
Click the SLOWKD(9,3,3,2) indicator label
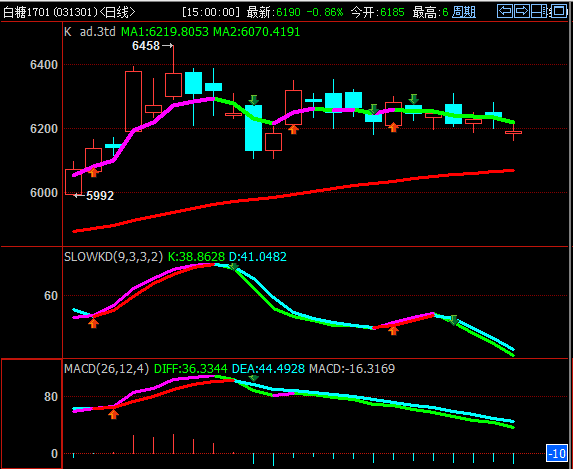tap(113, 257)
